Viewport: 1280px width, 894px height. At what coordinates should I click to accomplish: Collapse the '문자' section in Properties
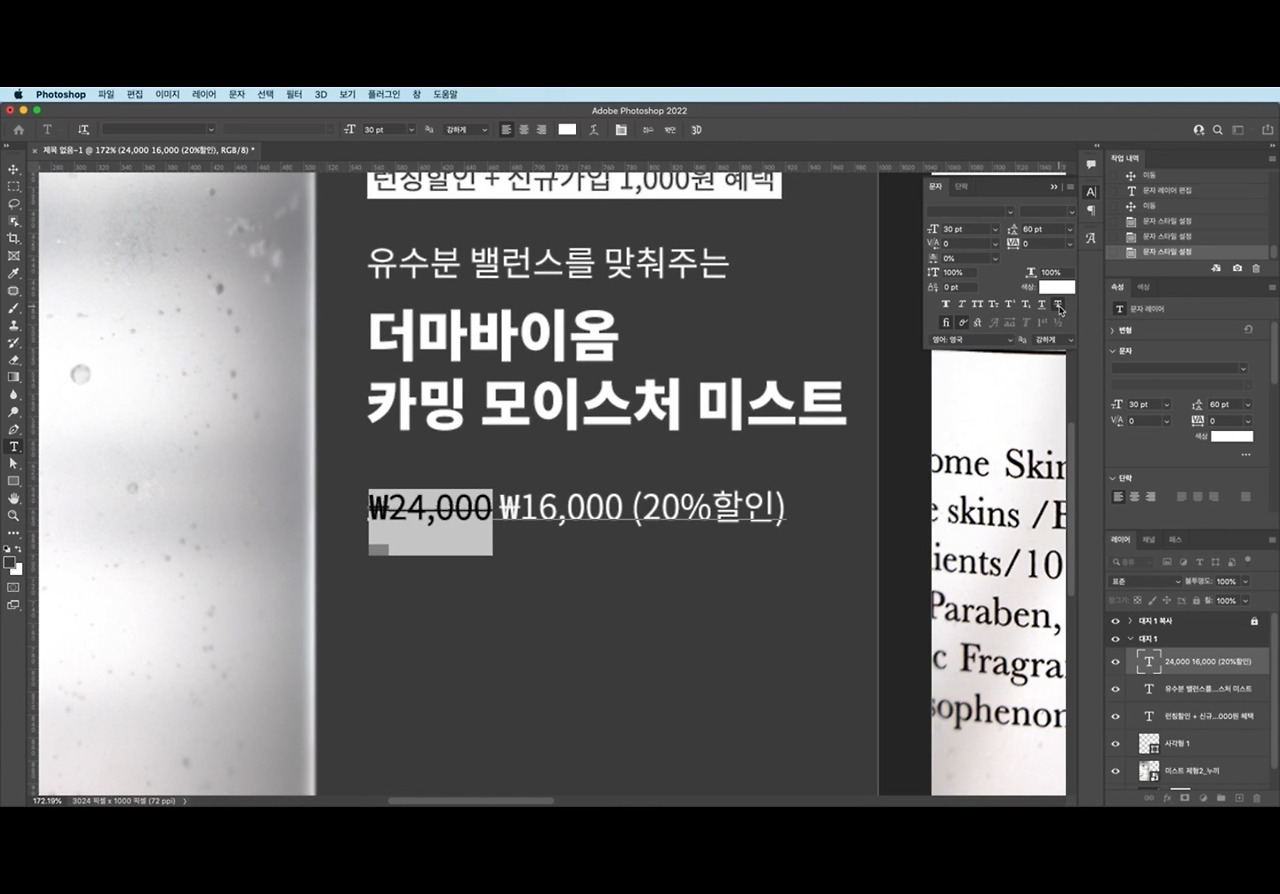point(1113,351)
